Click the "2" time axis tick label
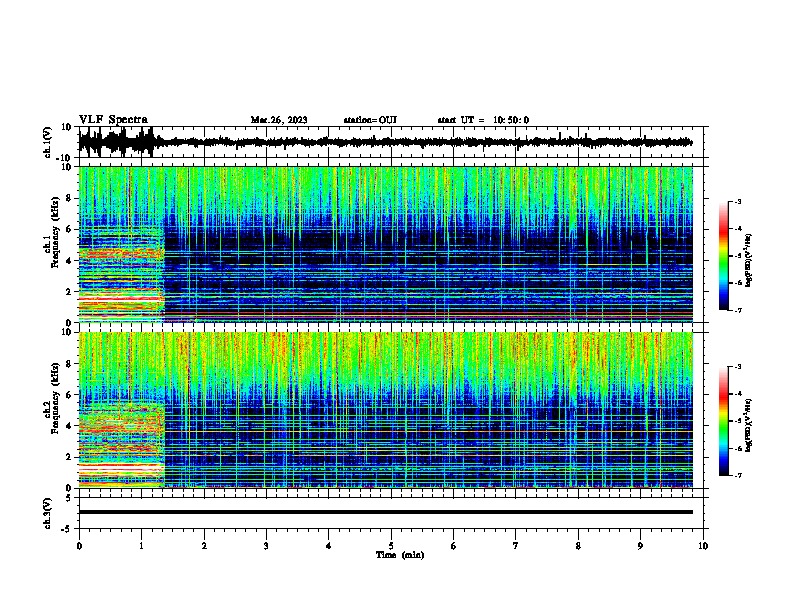 [204, 546]
